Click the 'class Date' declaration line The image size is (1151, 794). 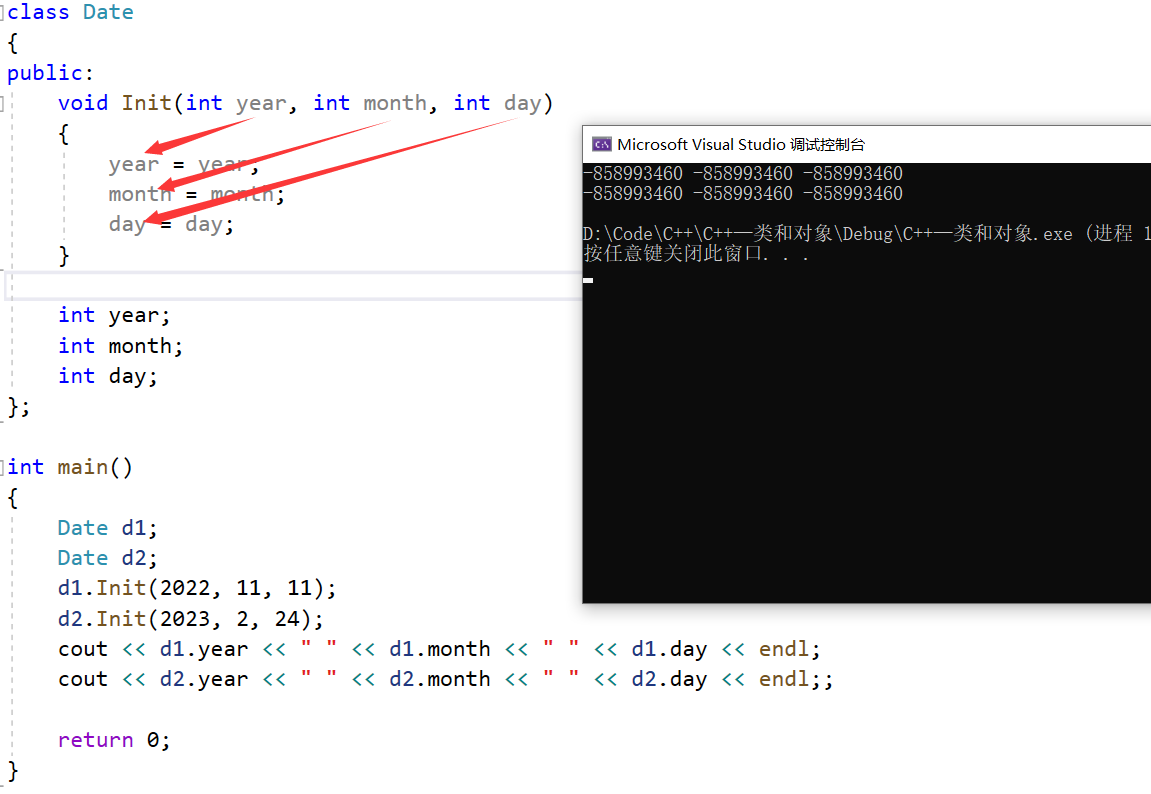tap(70, 12)
